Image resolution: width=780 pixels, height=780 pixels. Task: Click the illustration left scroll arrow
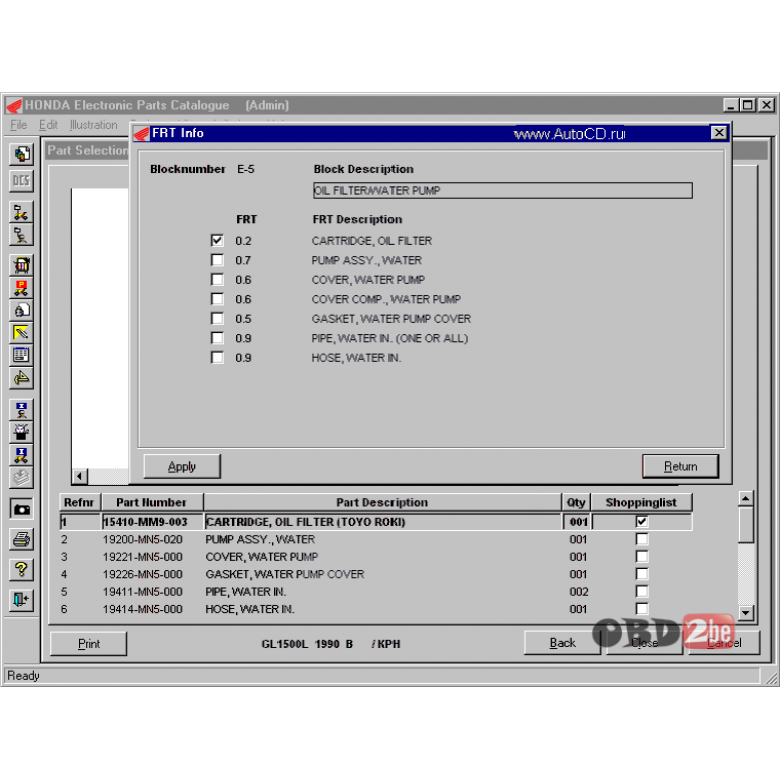[80, 476]
